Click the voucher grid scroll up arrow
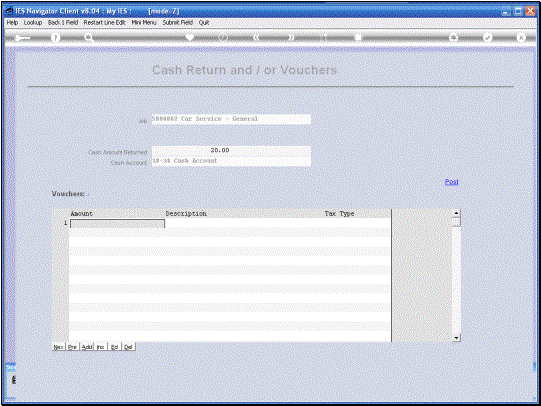This screenshot has width=541, height=406. click(x=456, y=214)
